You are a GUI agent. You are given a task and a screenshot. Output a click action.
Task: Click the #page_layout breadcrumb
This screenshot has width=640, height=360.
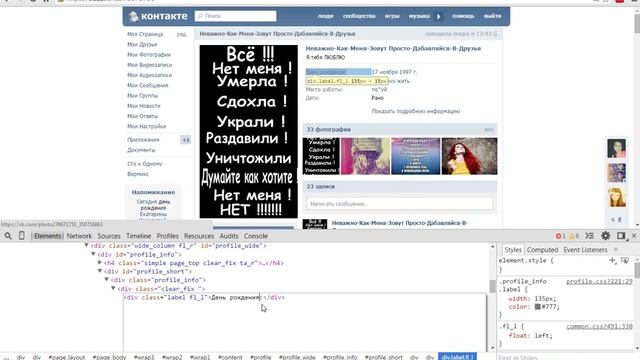coord(67,357)
